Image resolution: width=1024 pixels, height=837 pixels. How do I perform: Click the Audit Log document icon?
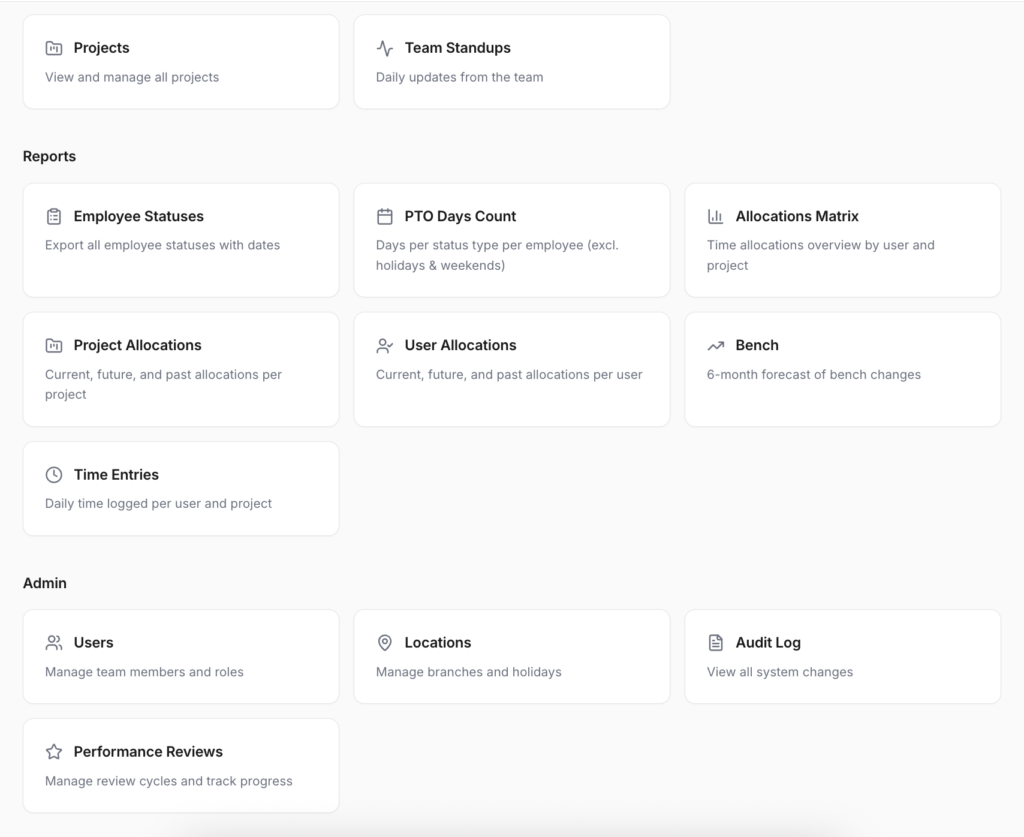pyautogui.click(x=718, y=643)
